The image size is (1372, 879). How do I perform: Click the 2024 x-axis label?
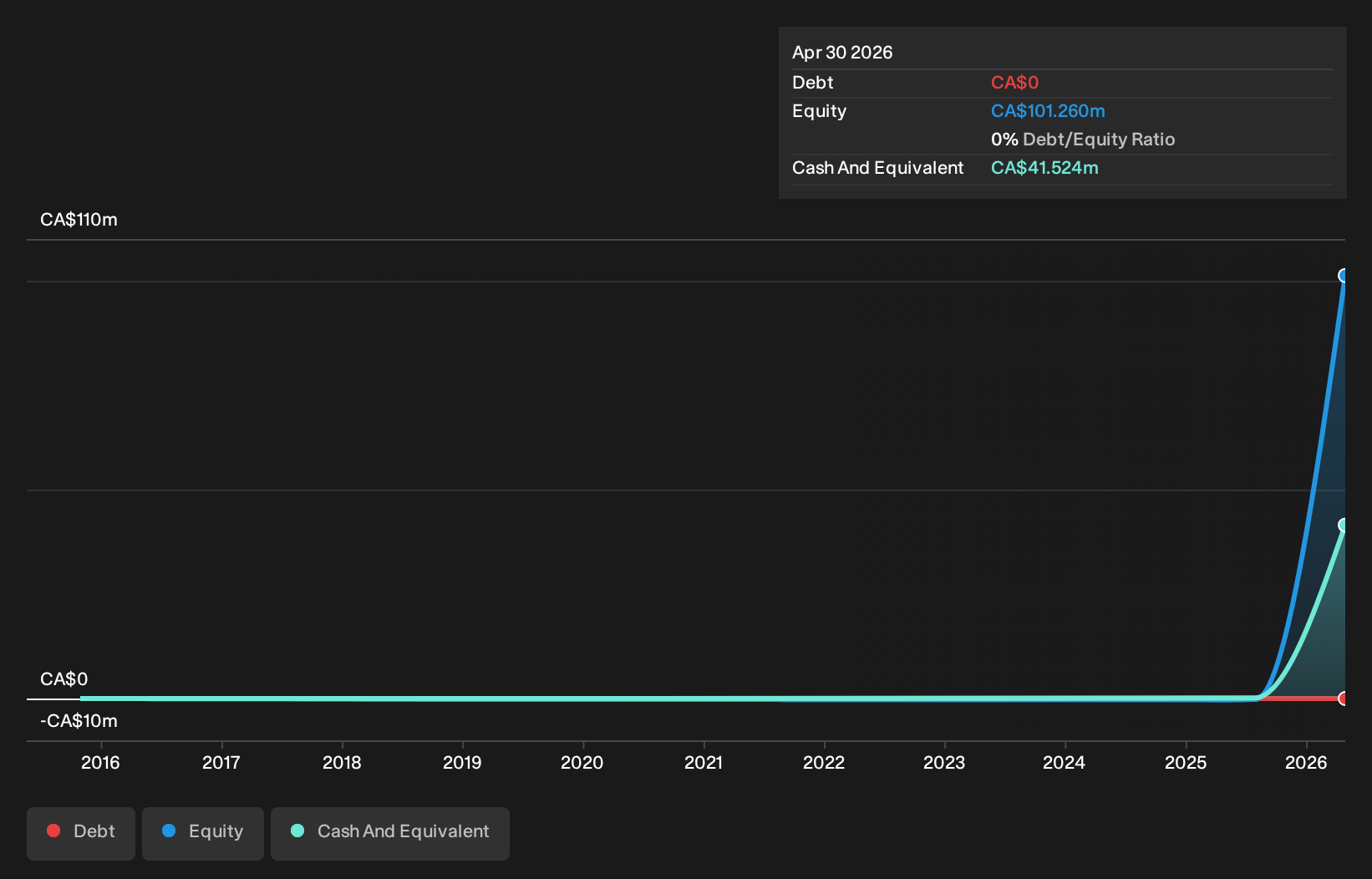[1065, 762]
